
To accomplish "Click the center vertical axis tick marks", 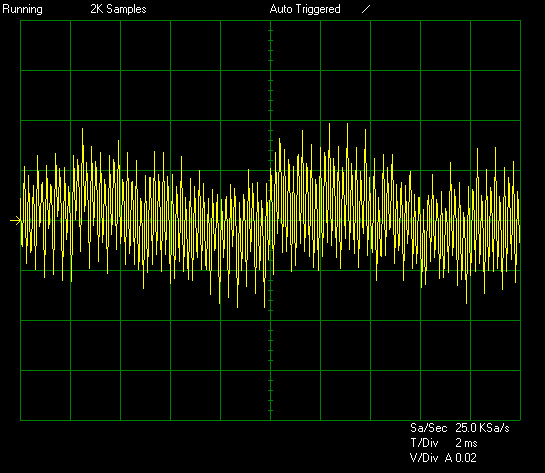I will pos(270,220).
